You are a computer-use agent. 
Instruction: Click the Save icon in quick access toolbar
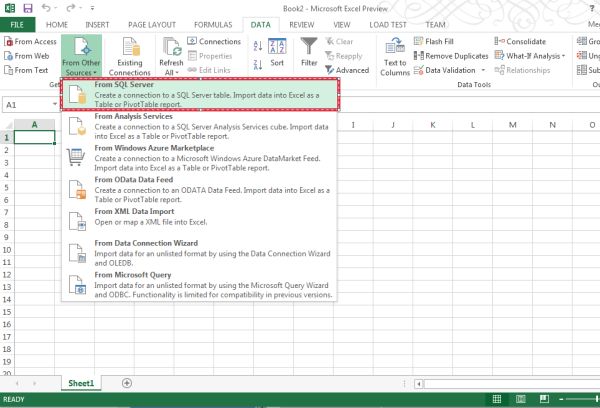coord(28,8)
